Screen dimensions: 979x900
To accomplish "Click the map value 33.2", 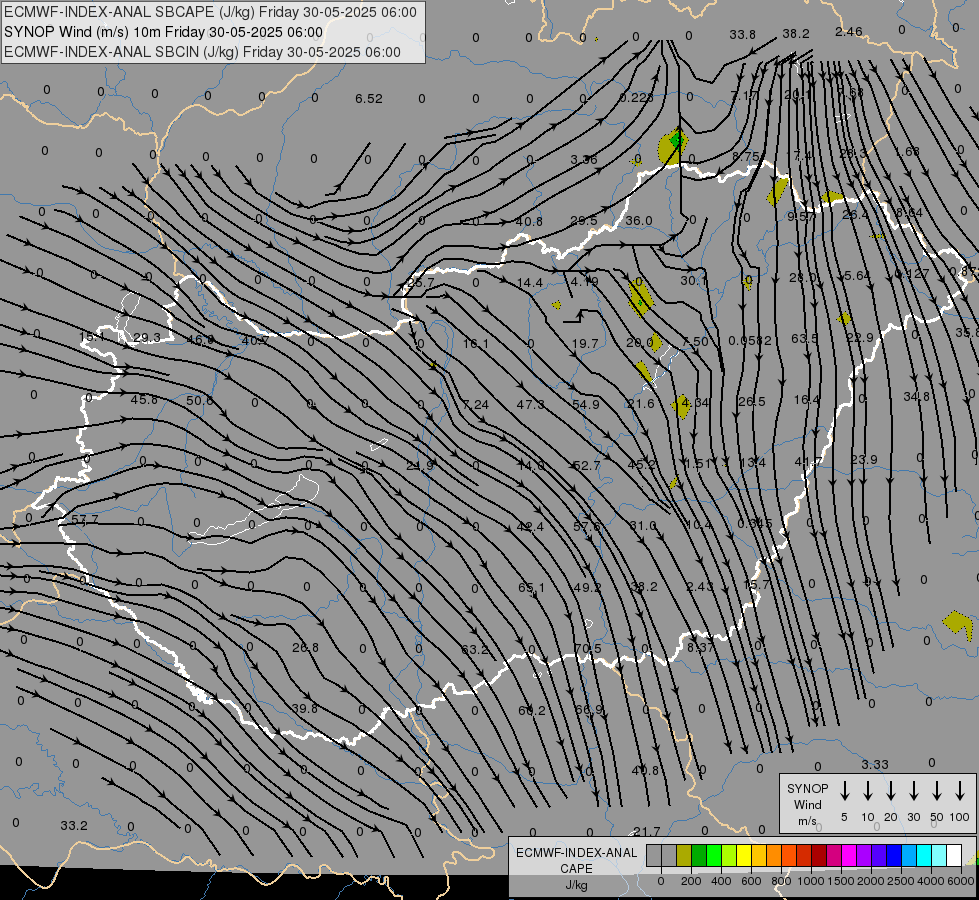I will click(x=74, y=825).
